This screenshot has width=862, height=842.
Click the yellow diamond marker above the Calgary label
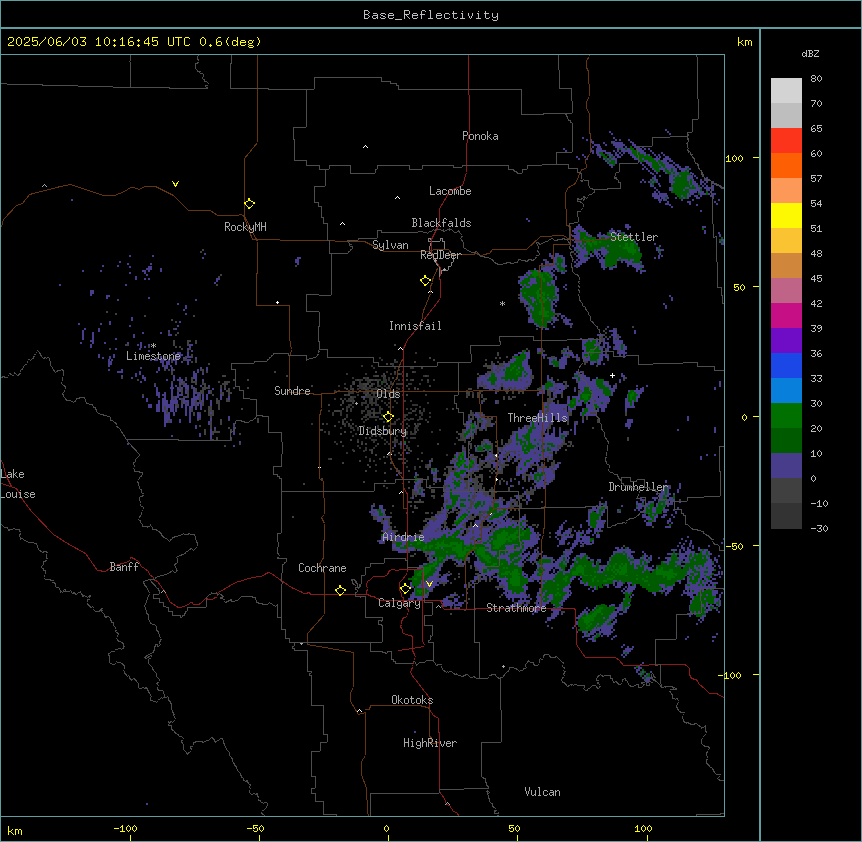[x=405, y=589]
